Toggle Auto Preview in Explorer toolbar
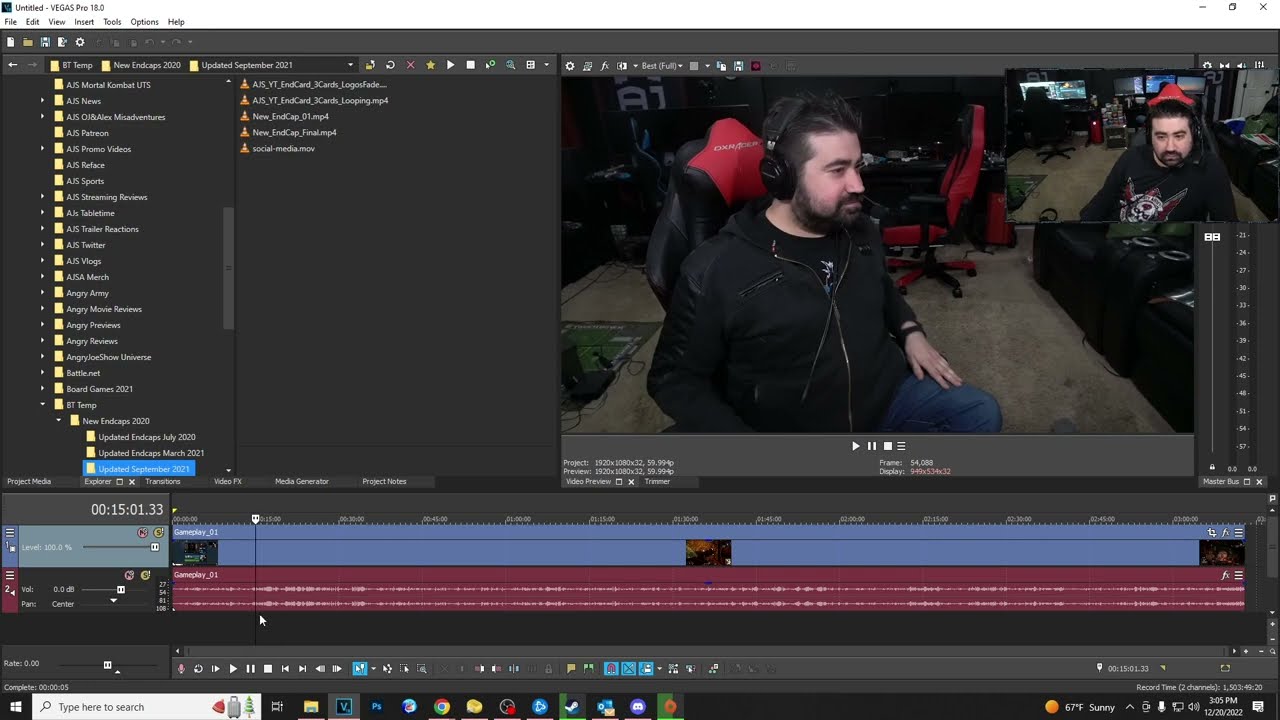Screen dimensions: 1280x720 click(490, 65)
